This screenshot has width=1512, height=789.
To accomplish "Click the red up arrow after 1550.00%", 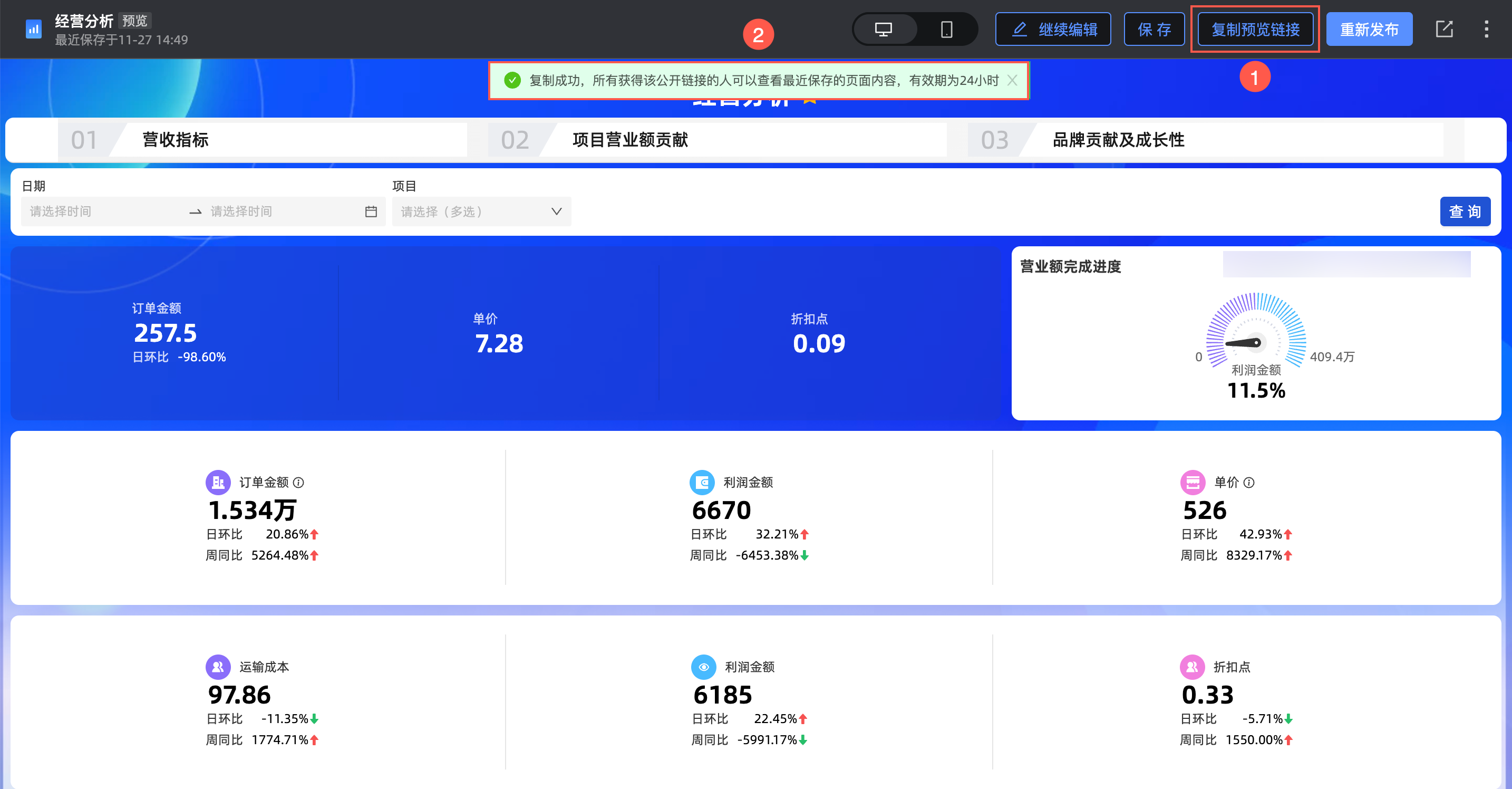I will [1288, 740].
